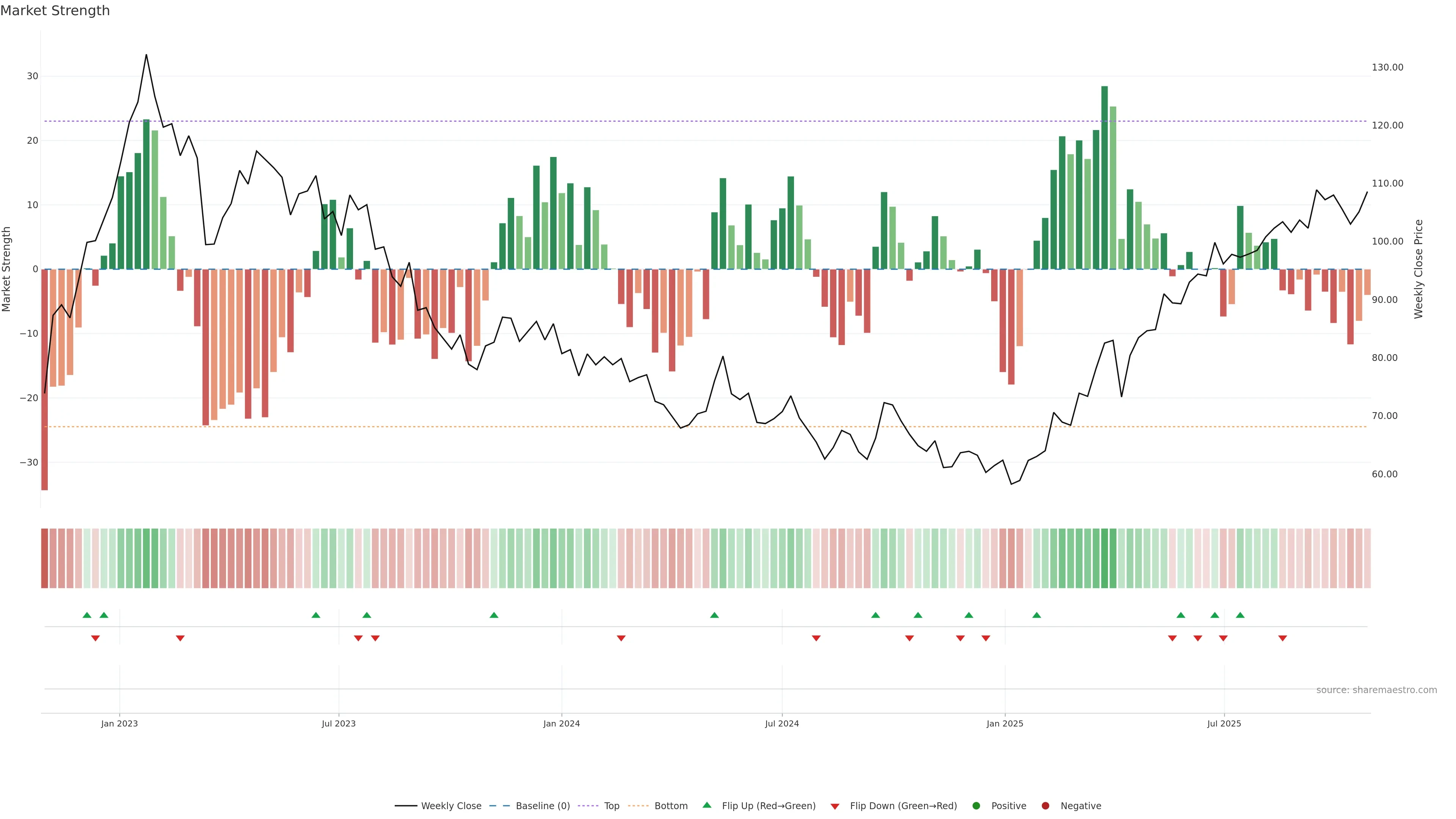Click the red Negative legend circle

tap(1045, 805)
